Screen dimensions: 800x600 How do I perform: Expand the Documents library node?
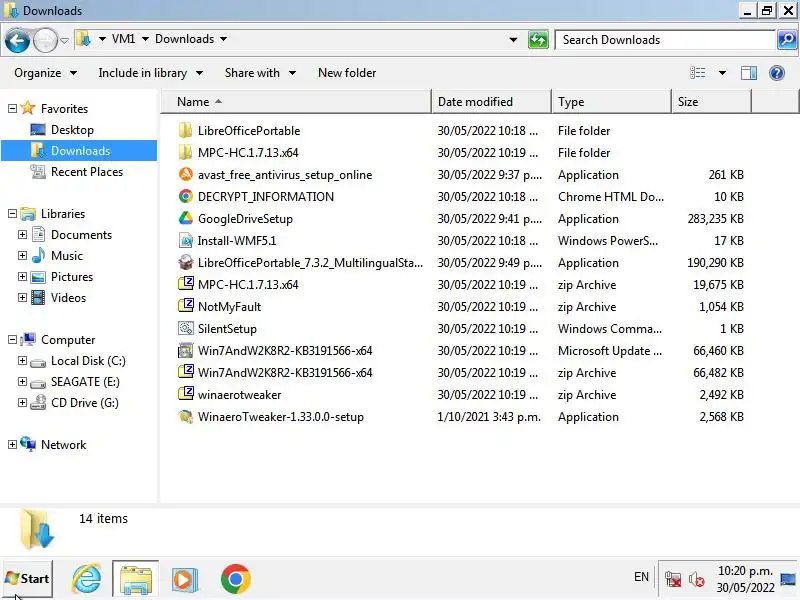click(22, 234)
